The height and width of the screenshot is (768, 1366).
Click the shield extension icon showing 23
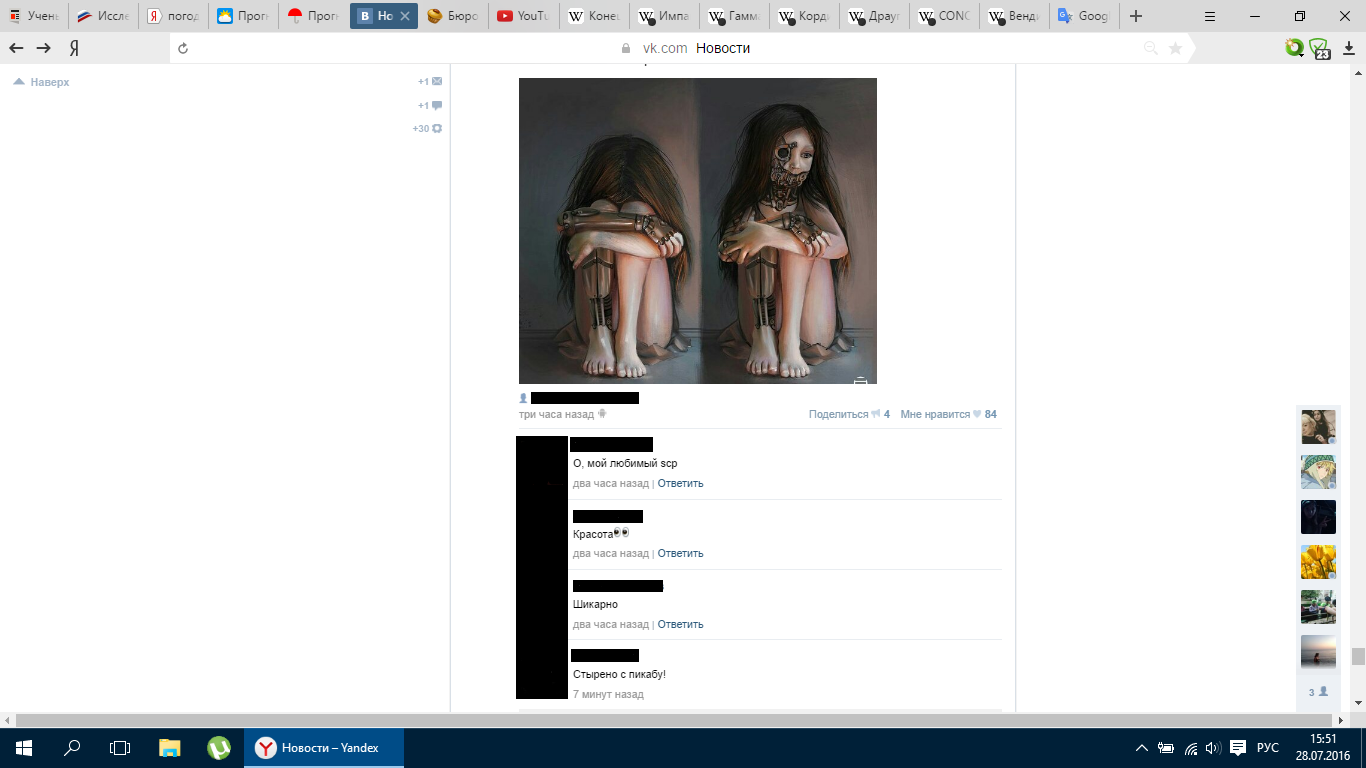point(1320,48)
